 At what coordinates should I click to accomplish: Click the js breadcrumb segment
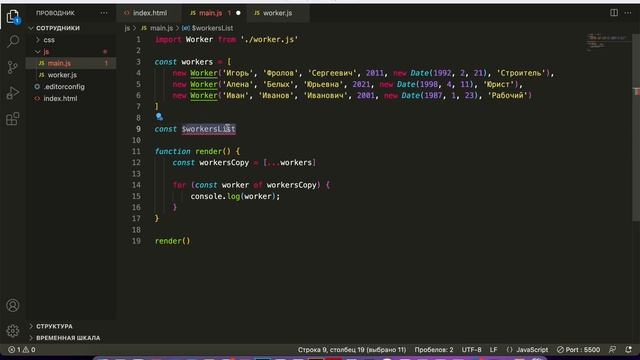click(127, 28)
